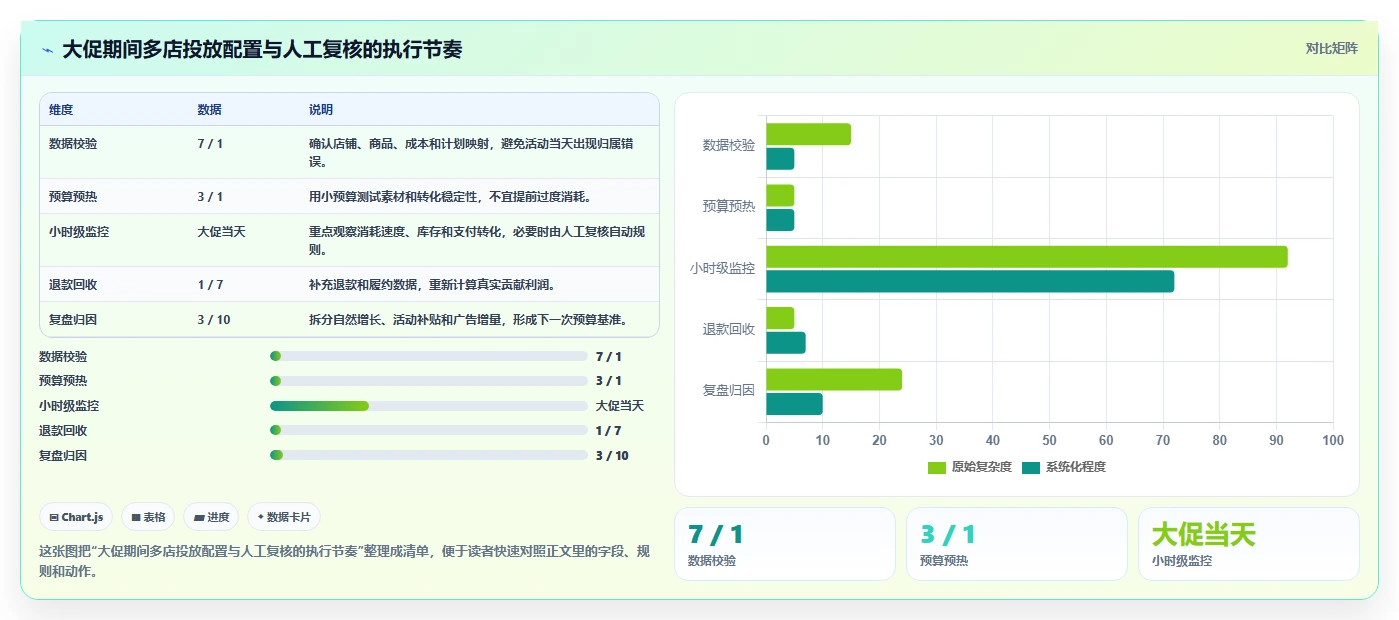Click the 小时级监控 teal chart bar
Viewport: 1399px width, 620px height.
[x=970, y=281]
